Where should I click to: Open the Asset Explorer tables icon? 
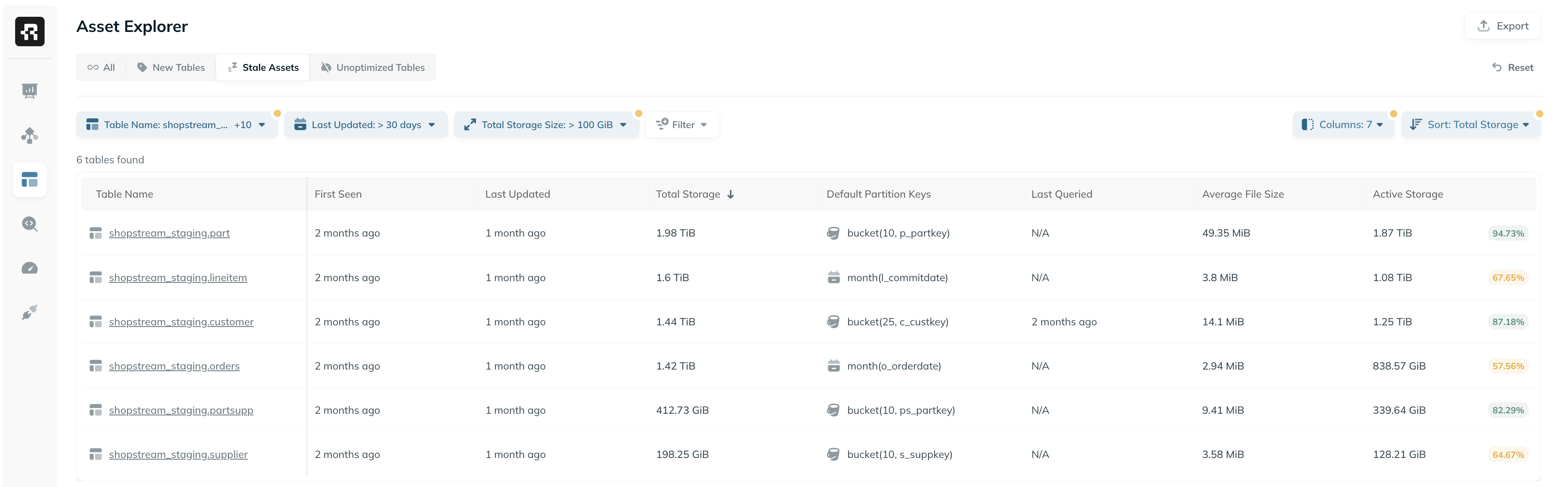tap(29, 180)
